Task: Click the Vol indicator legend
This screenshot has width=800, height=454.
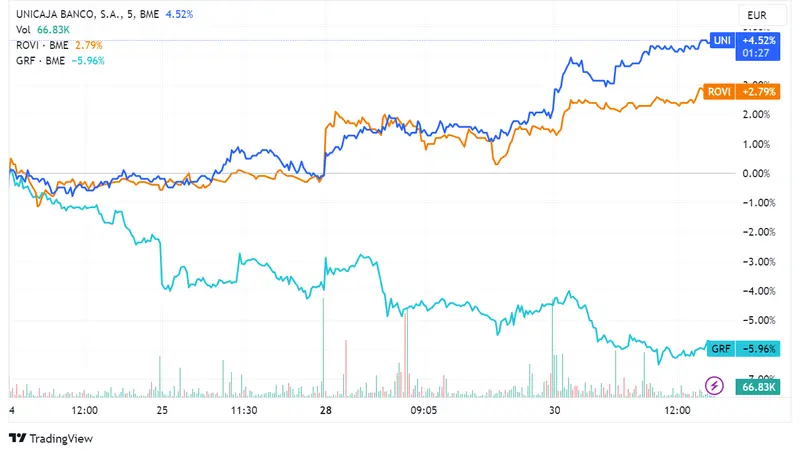Action: click(24, 30)
